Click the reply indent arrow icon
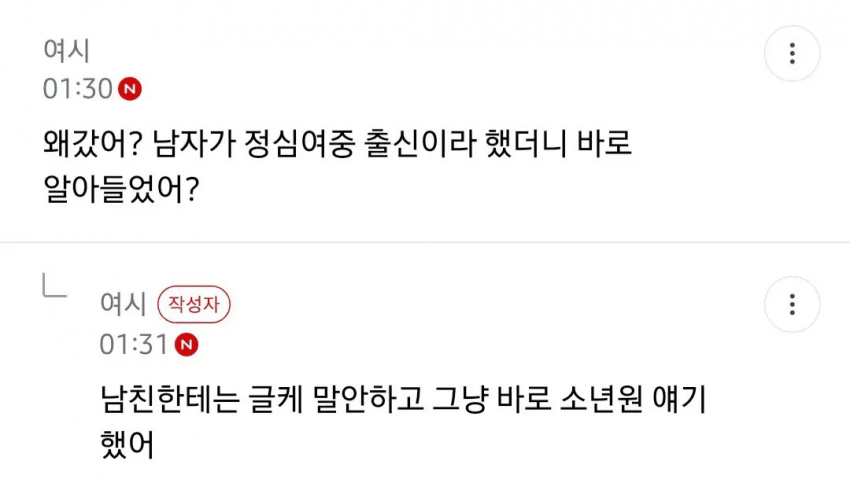This screenshot has width=850, height=483. [54, 287]
